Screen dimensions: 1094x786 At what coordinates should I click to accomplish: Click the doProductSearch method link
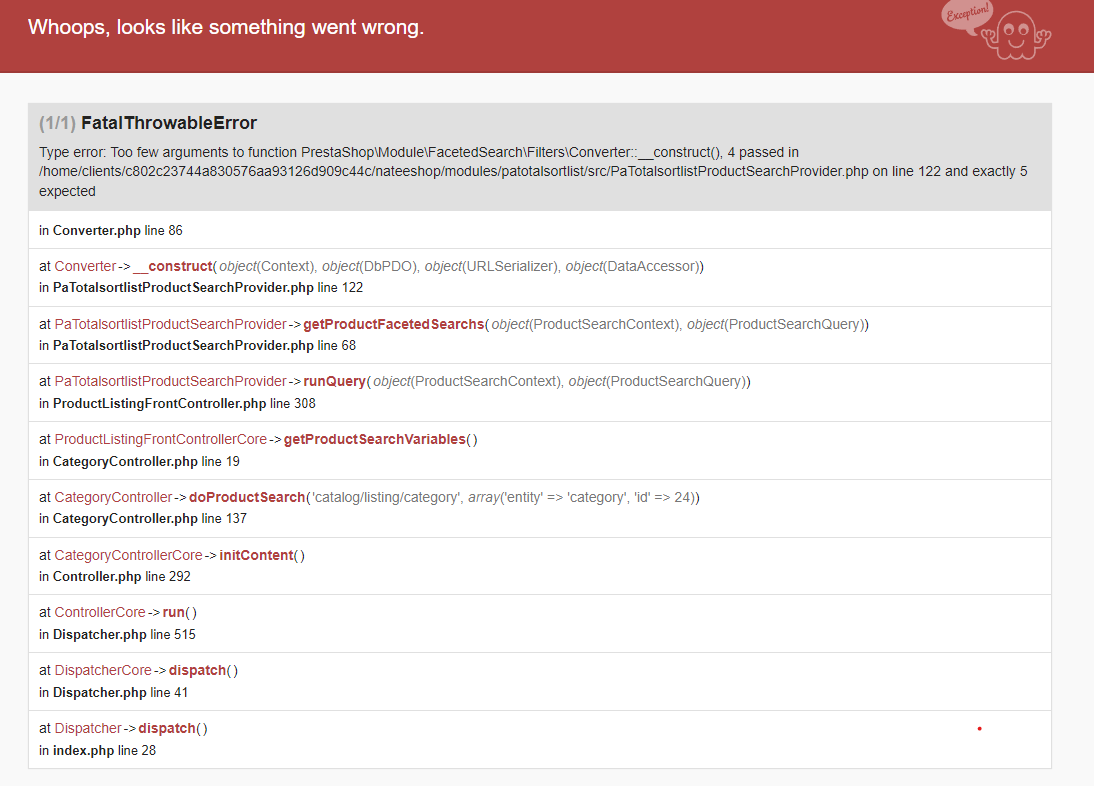click(x=247, y=497)
